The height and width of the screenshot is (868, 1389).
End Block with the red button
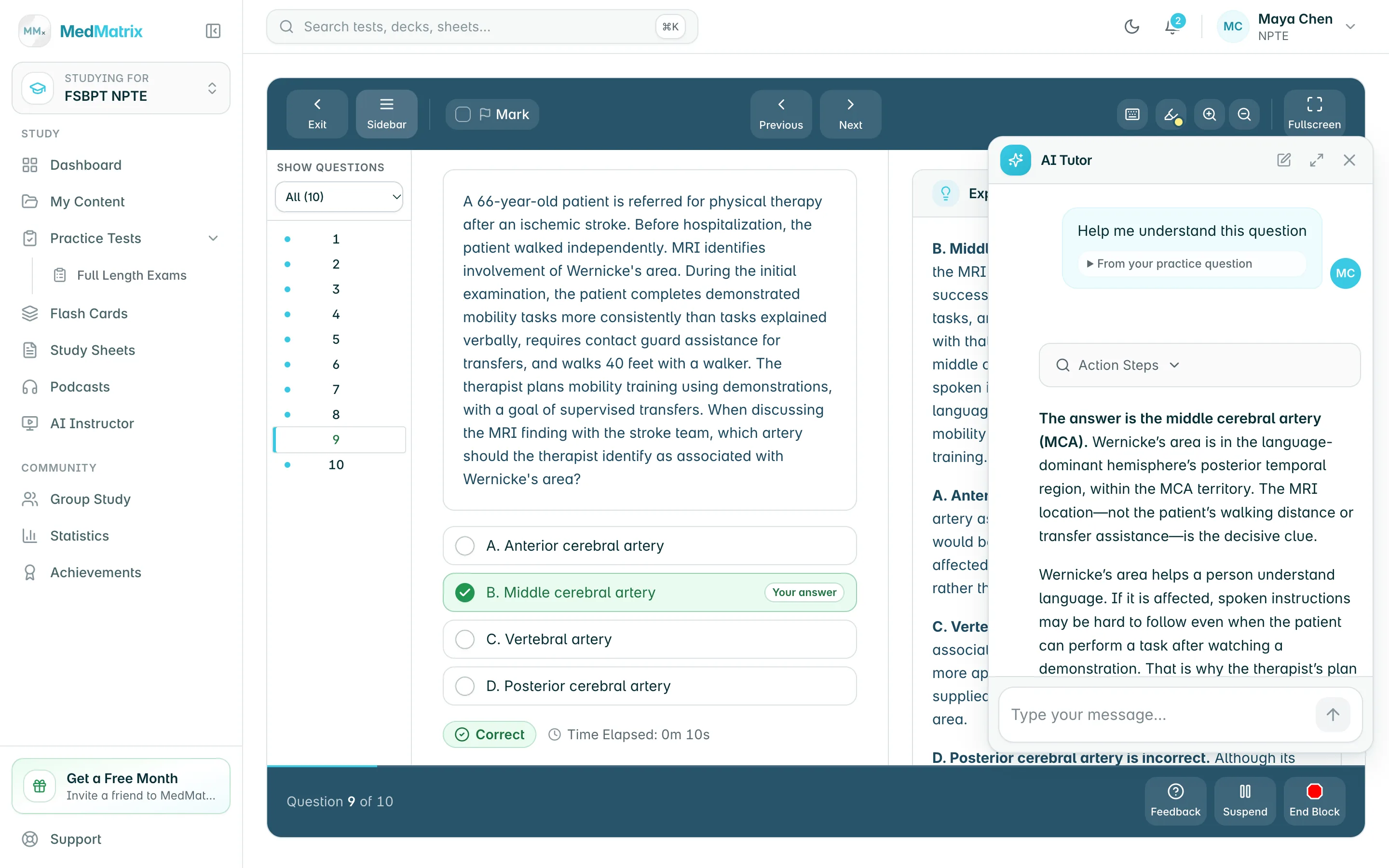click(x=1314, y=801)
